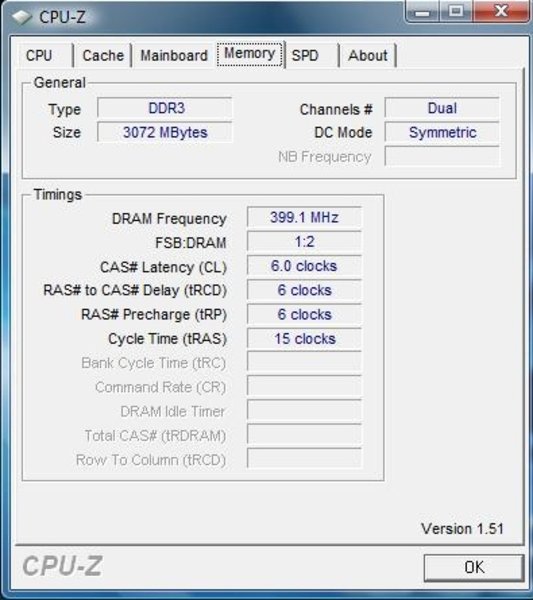The height and width of the screenshot is (600, 533).
Task: Click the CAS# Latency 6.0 clocks field
Action: click(x=304, y=266)
